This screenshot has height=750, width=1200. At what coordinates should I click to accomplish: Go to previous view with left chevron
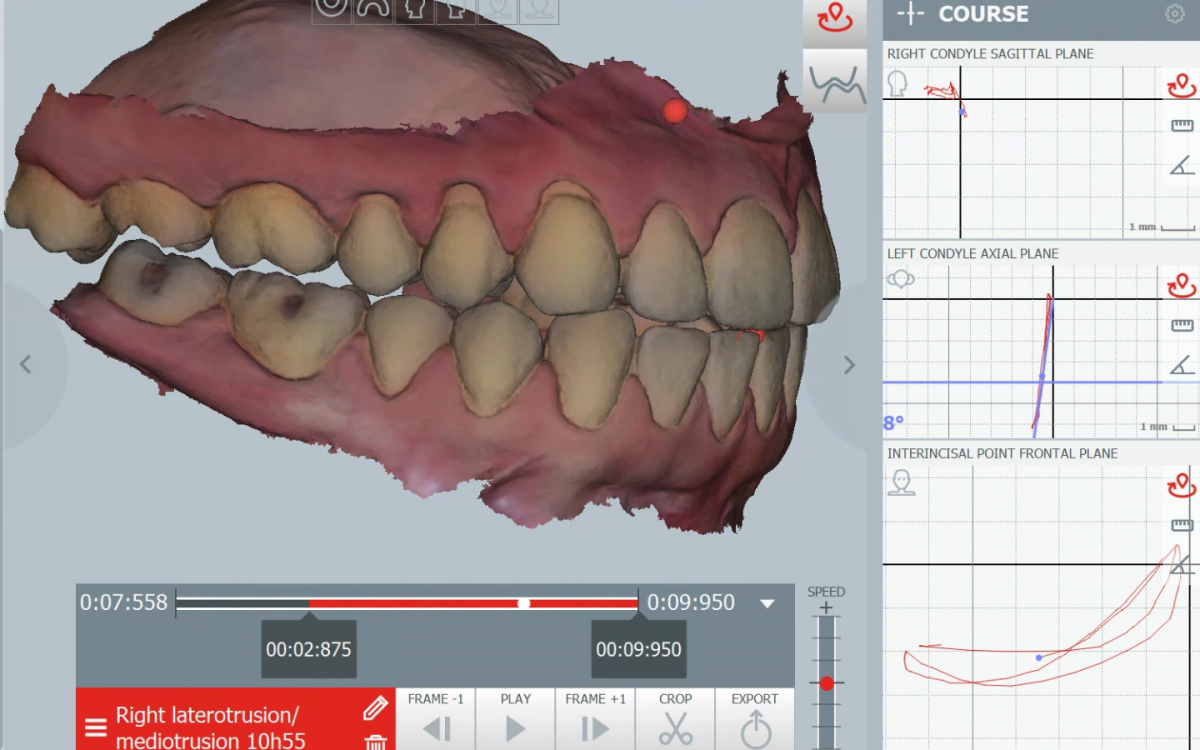click(26, 365)
